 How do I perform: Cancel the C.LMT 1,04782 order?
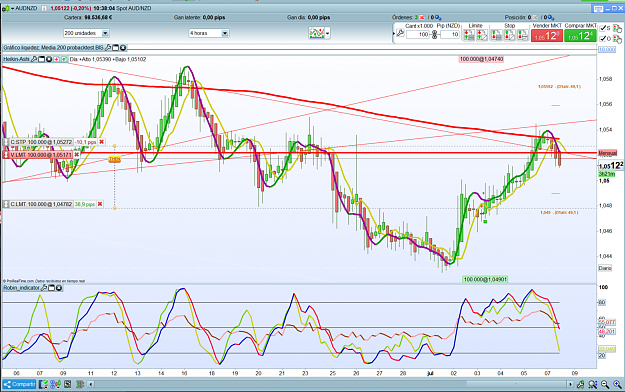coord(100,204)
